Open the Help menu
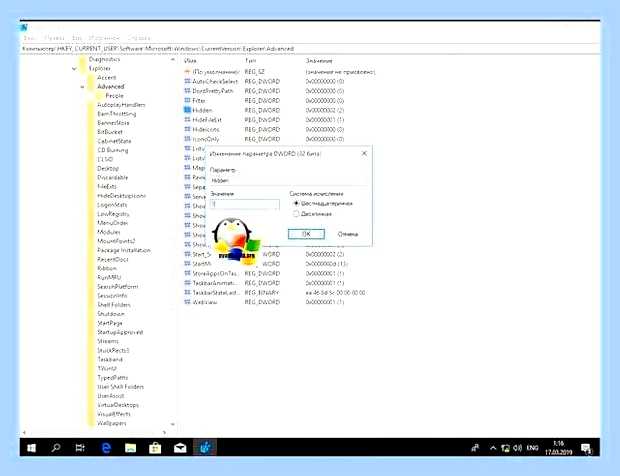 [139, 38]
